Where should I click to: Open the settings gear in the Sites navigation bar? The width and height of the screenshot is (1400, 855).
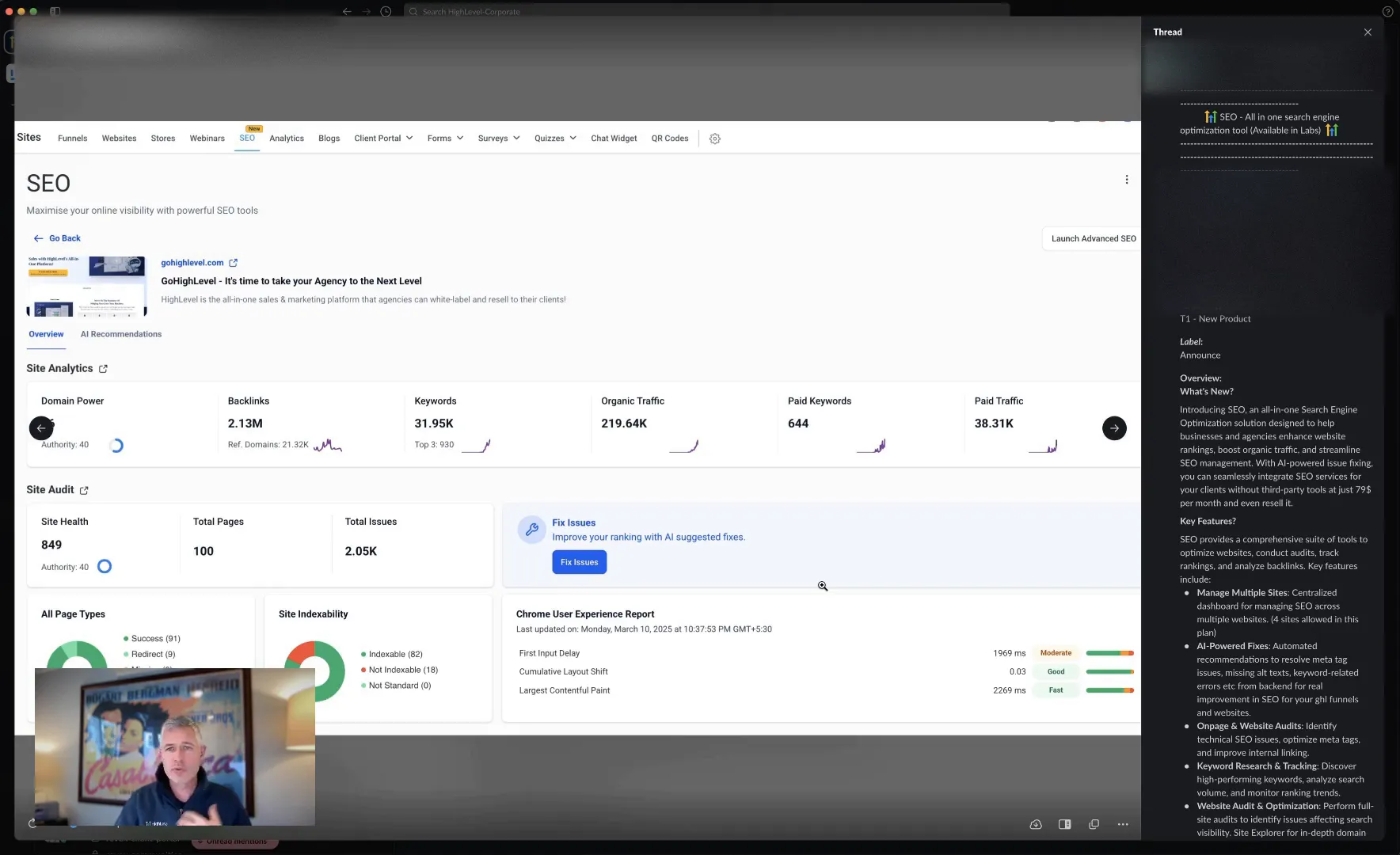(x=715, y=139)
